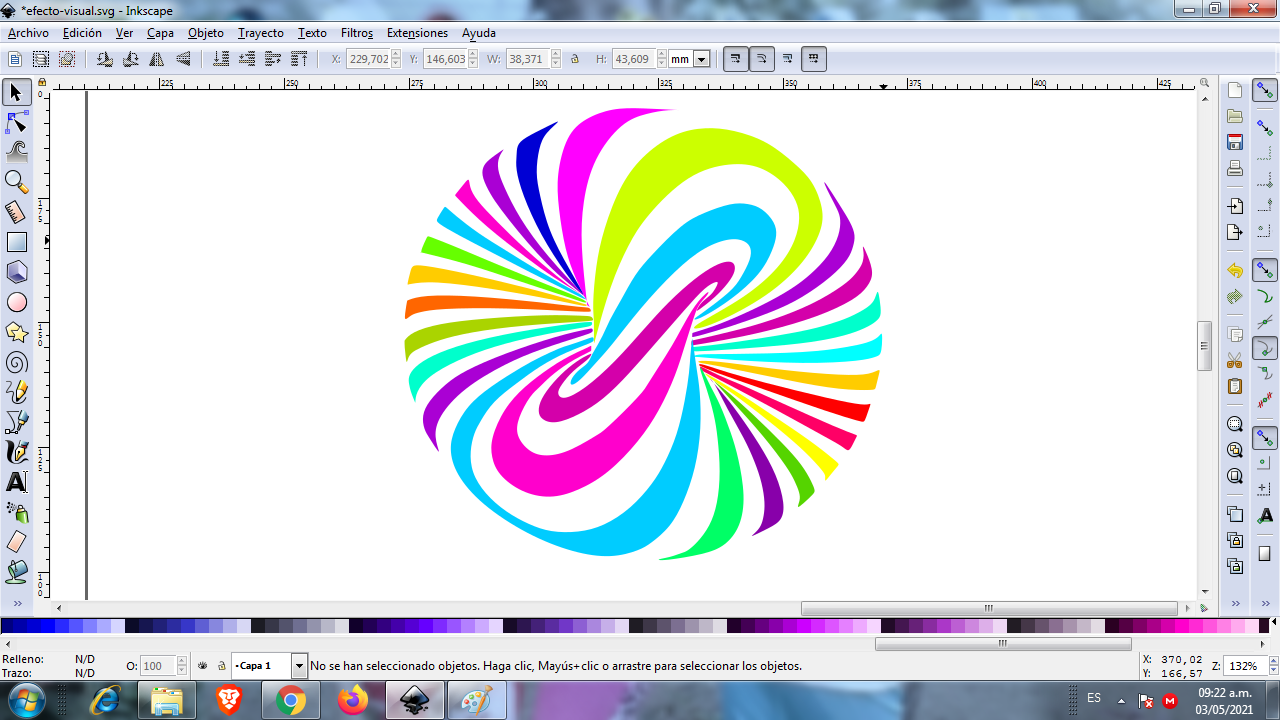Flip selection vertically
The height and width of the screenshot is (720, 1280).
(x=183, y=59)
